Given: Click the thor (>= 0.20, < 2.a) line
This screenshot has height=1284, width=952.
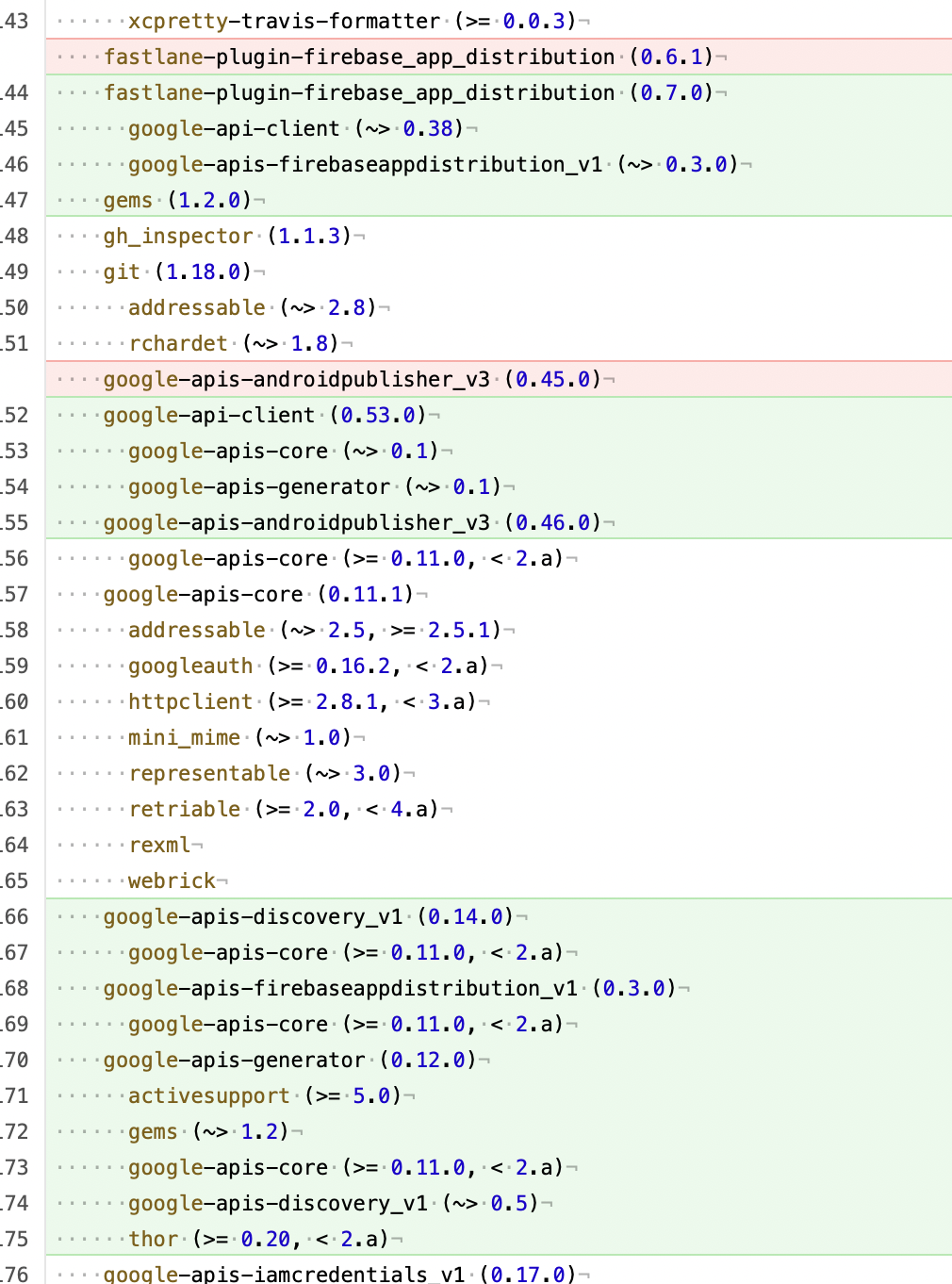Looking at the screenshot, I should coord(500,1239).
